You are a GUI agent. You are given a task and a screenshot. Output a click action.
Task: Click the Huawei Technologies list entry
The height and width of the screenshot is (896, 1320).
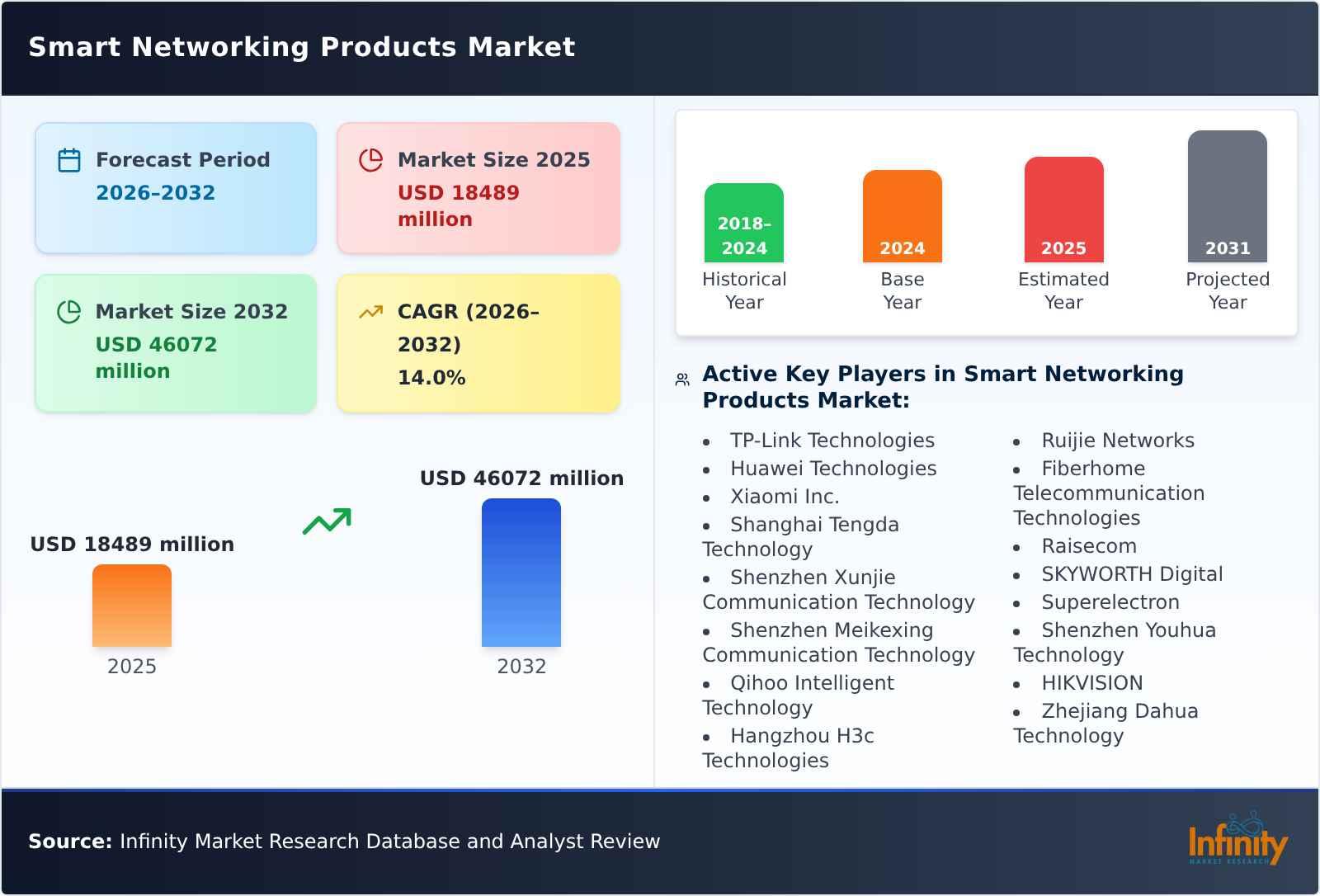coord(833,469)
